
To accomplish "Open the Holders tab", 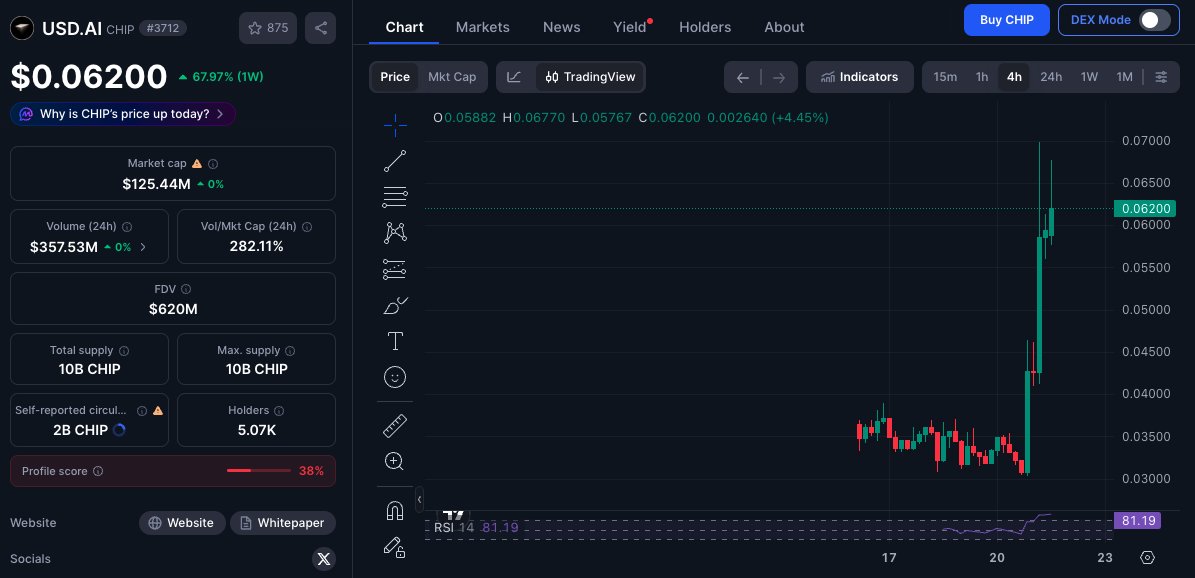I will 705,27.
